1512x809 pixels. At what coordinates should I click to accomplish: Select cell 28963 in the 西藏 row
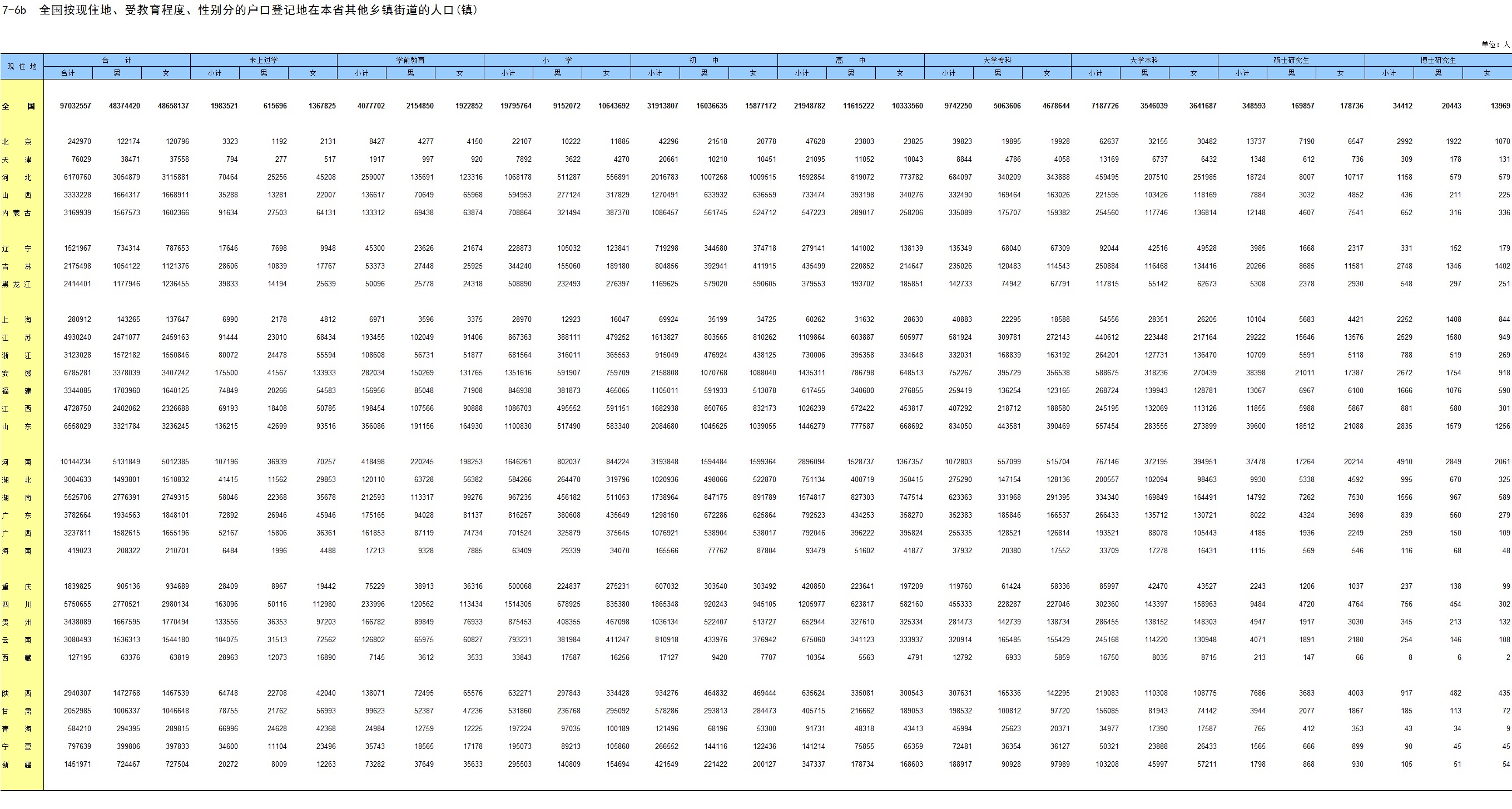point(228,658)
